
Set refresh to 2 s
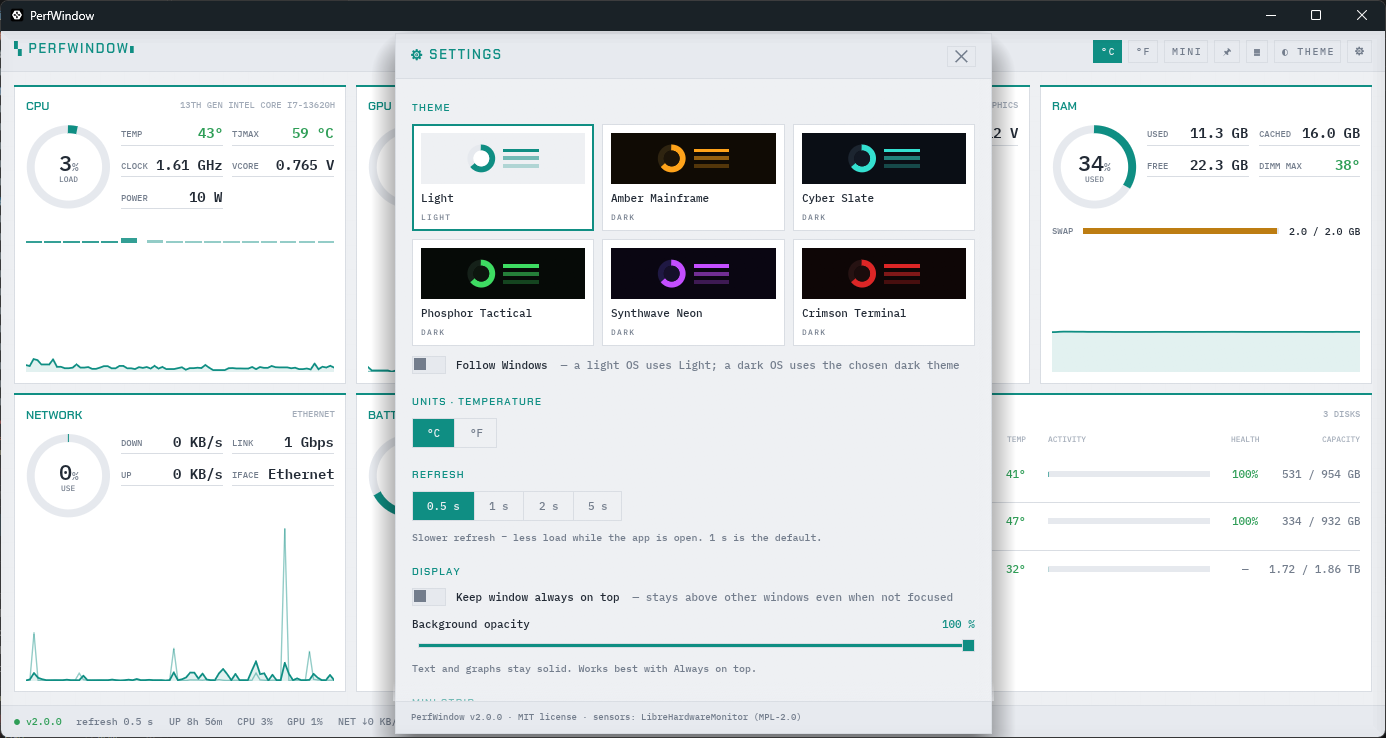pos(549,506)
